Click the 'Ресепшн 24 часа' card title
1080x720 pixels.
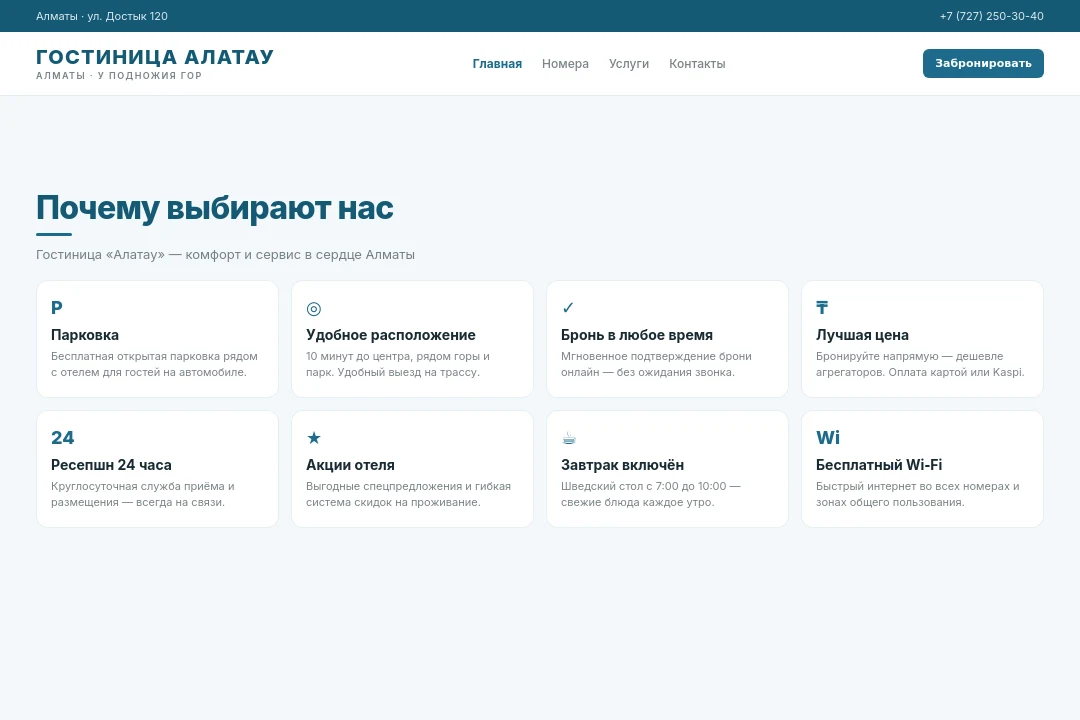pyautogui.click(x=112, y=465)
